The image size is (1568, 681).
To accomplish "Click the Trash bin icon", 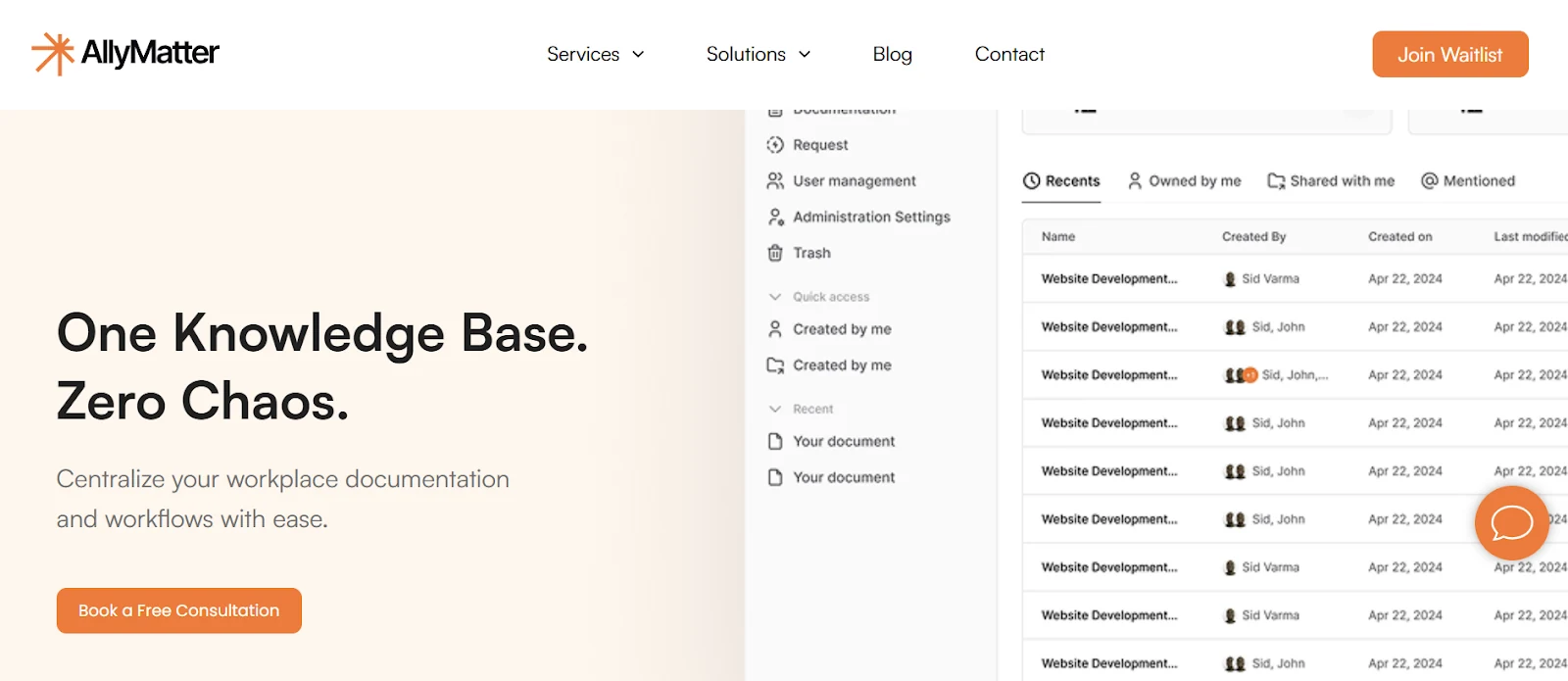I will pyautogui.click(x=775, y=253).
